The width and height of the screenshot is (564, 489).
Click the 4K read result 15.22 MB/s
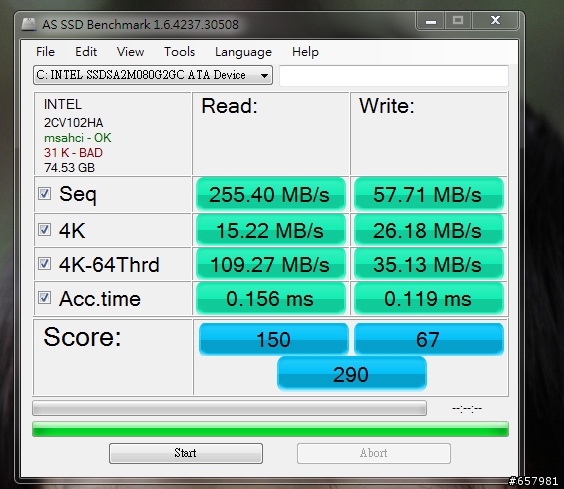(270, 230)
